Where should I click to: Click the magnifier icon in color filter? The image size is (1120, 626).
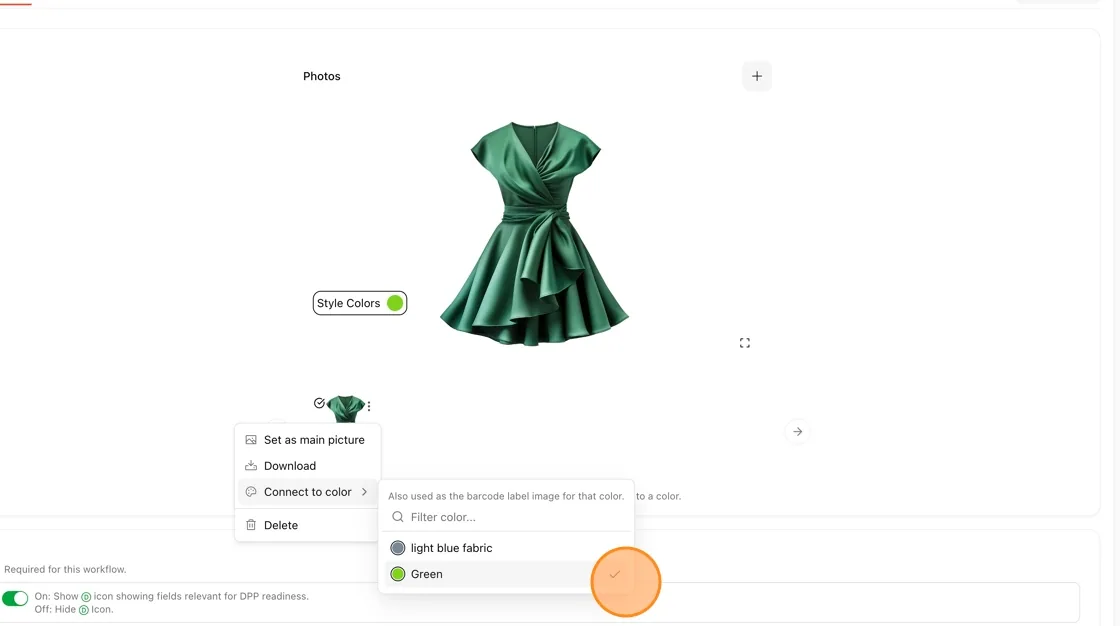[398, 517]
